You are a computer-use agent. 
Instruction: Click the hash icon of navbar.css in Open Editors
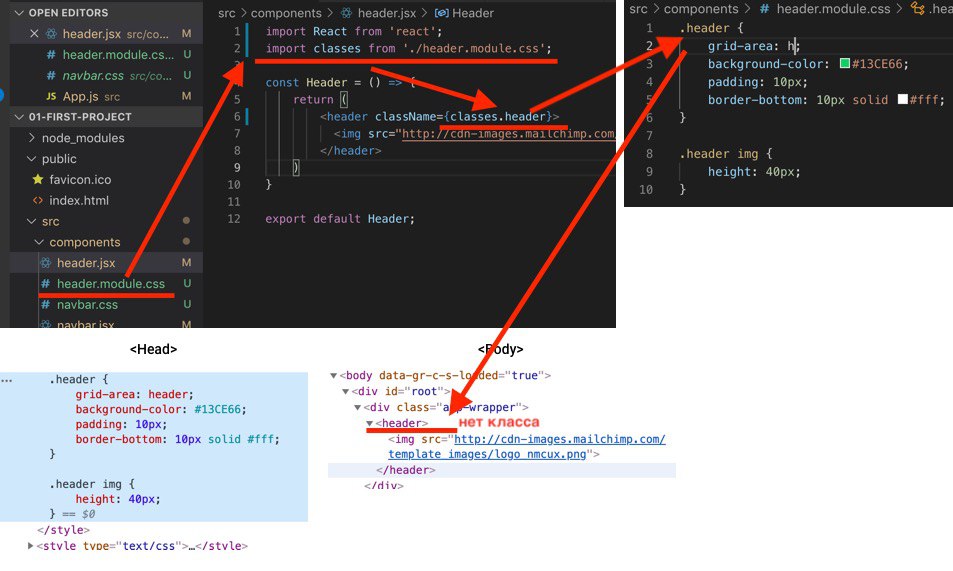pos(52,75)
